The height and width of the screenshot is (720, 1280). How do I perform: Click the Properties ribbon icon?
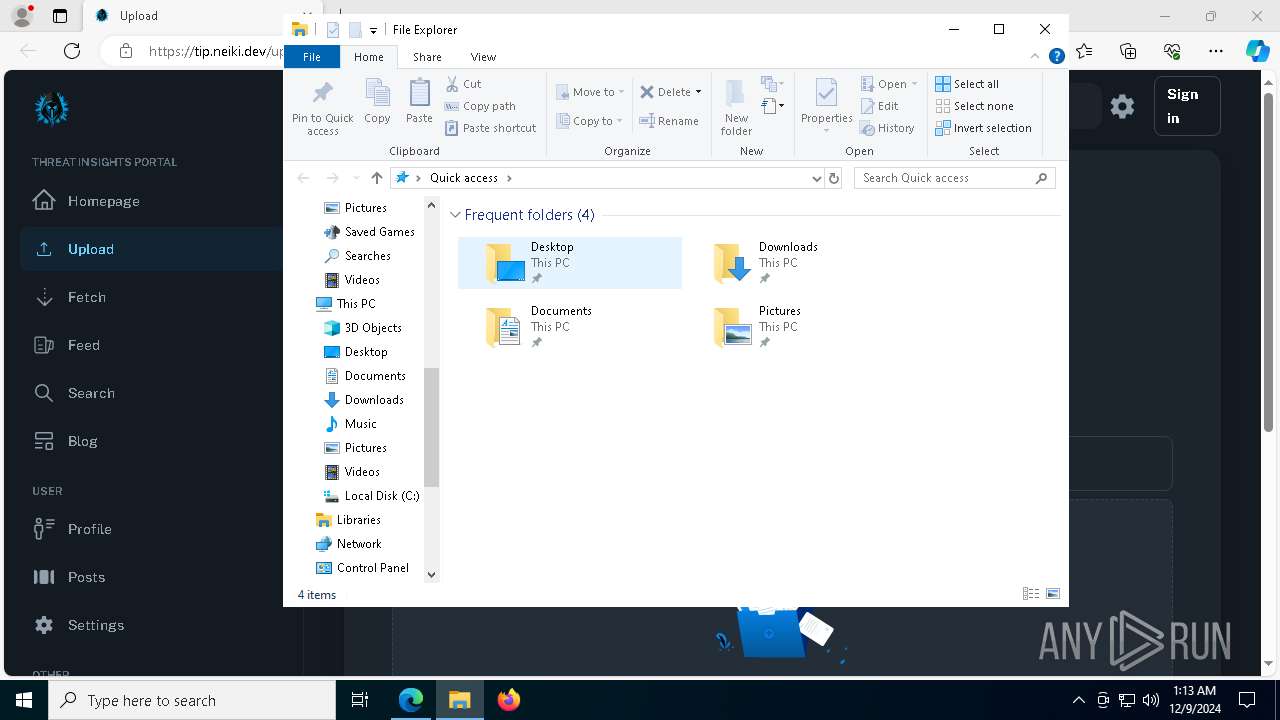pyautogui.click(x=826, y=103)
